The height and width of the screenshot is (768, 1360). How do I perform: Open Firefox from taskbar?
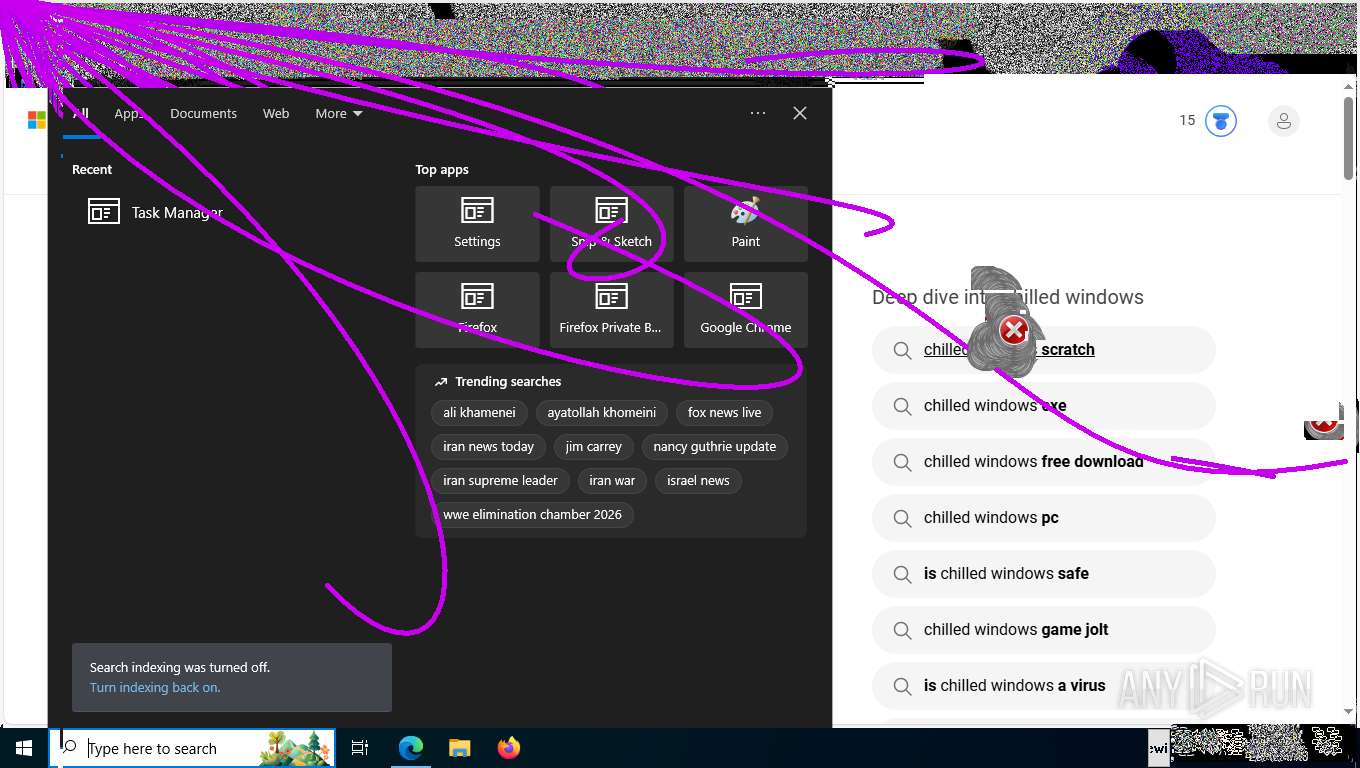508,748
